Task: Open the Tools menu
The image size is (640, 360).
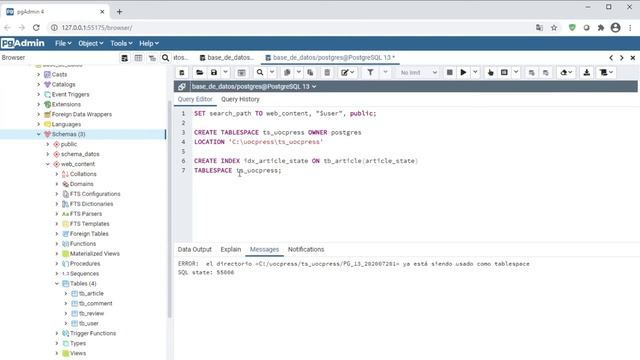Action: click(x=121, y=43)
